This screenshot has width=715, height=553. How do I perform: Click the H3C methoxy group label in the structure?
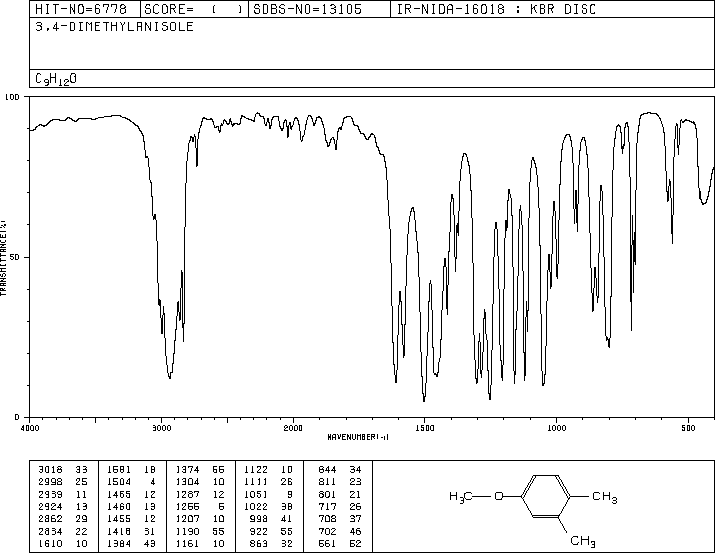click(461, 497)
